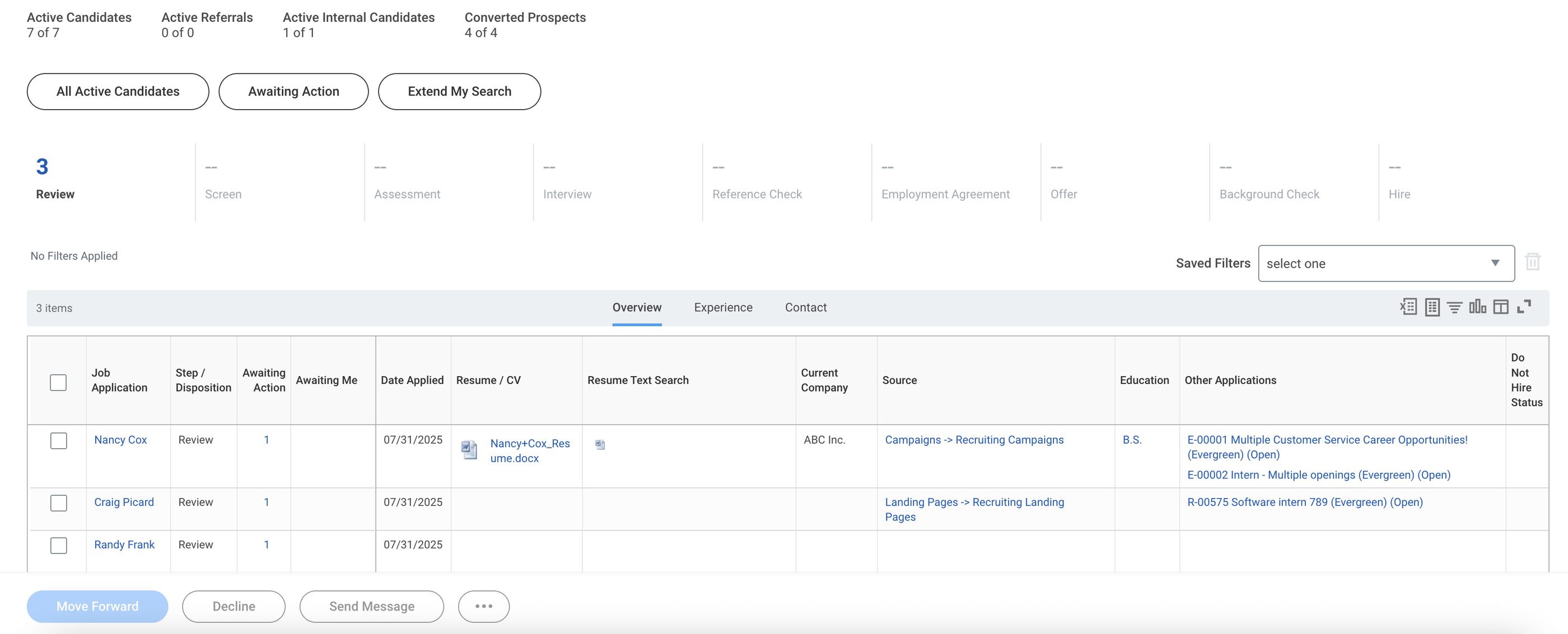The height and width of the screenshot is (634, 1568).
Task: Open the E-00001 Multiple Customer Service Career Opportunities link
Action: tap(1327, 447)
